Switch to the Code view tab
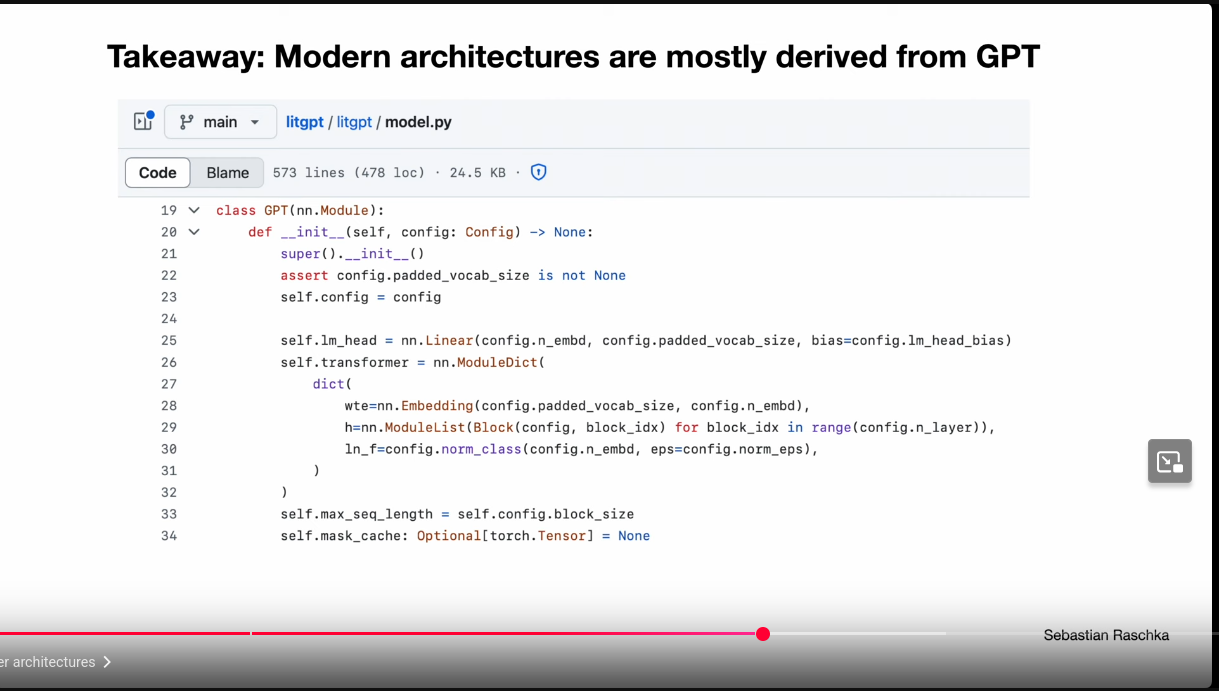Image resolution: width=1219 pixels, height=691 pixels. pos(158,172)
